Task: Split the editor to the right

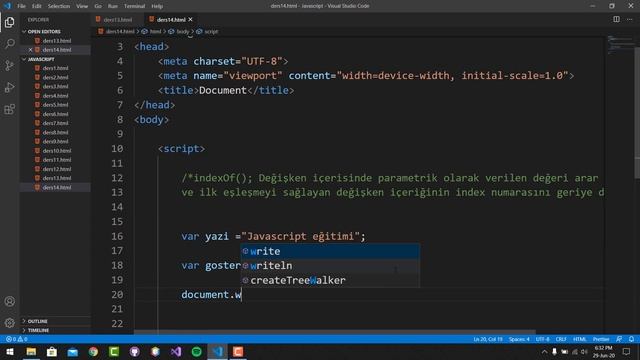Action: 616,19
